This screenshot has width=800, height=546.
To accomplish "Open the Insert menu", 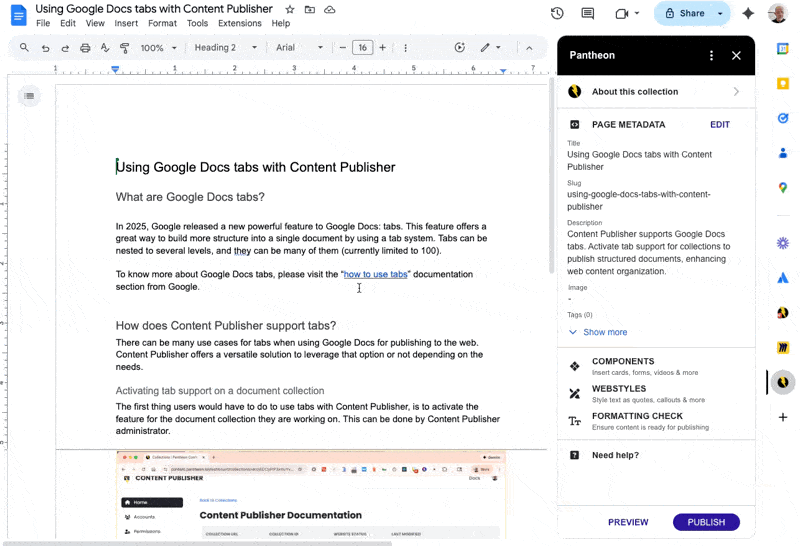I will [126, 23].
